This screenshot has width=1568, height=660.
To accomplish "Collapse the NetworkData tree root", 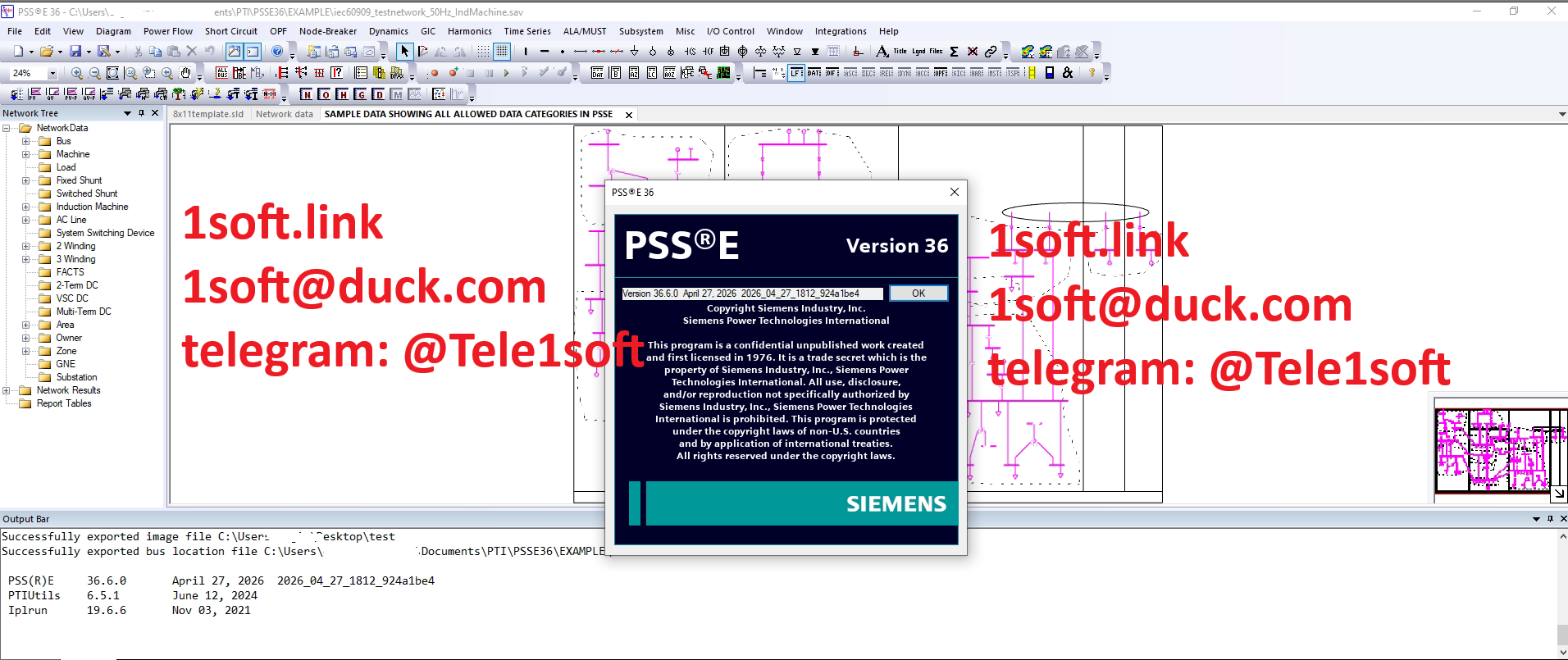I will pyautogui.click(x=7, y=128).
